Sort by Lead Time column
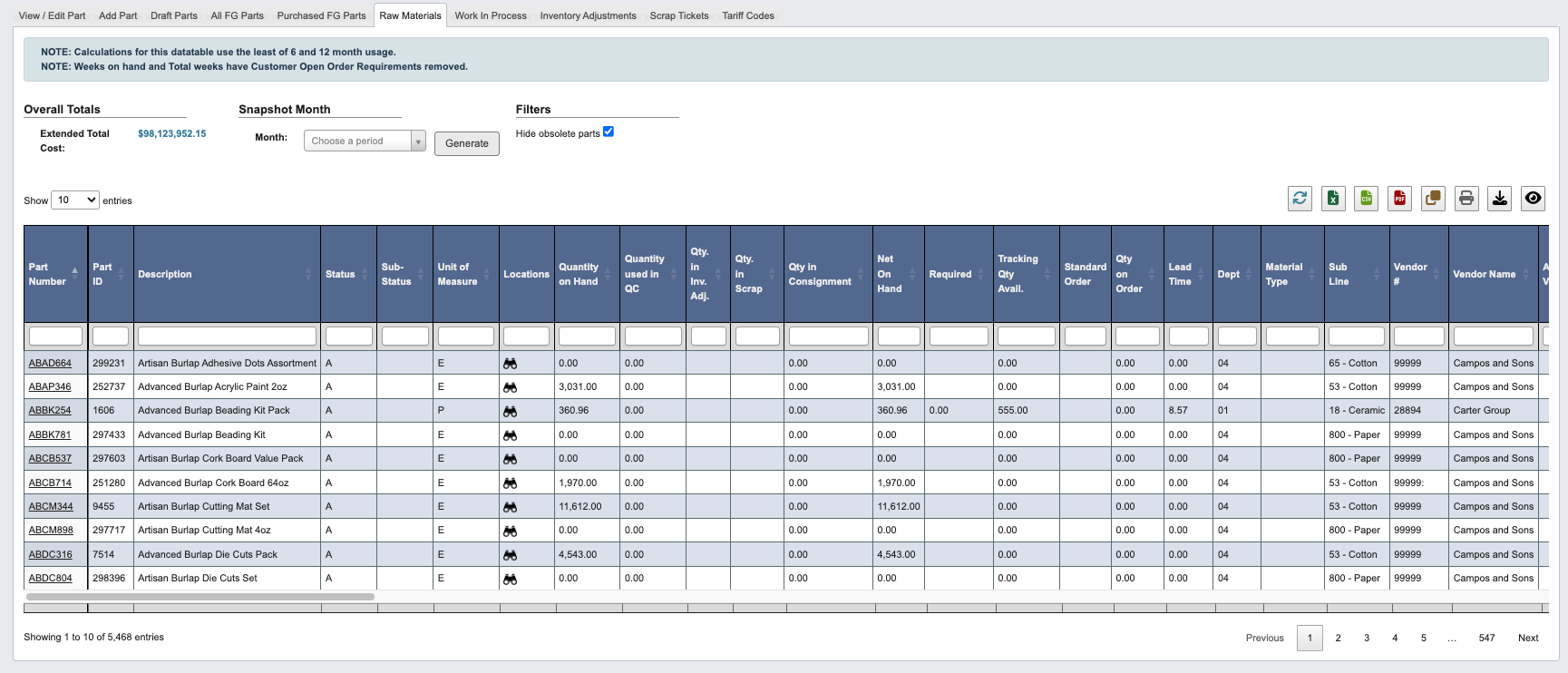This screenshot has height=673, width=1568. click(1188, 274)
